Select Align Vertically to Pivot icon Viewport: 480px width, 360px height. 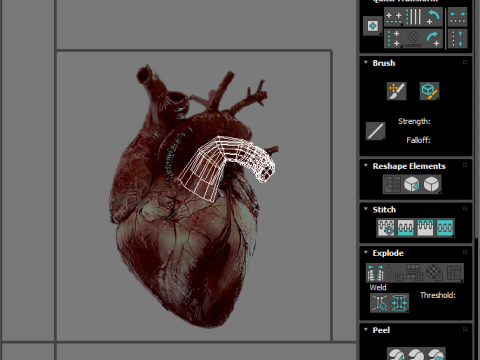[394, 39]
